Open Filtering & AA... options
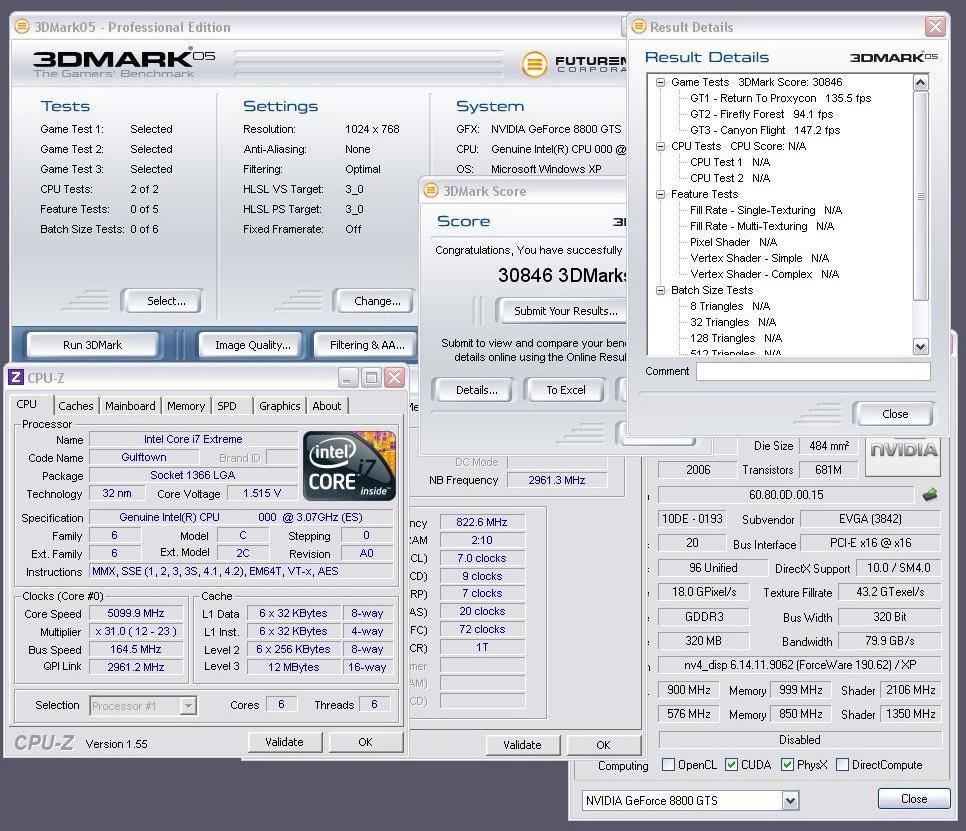This screenshot has height=831, width=966. [x=367, y=345]
